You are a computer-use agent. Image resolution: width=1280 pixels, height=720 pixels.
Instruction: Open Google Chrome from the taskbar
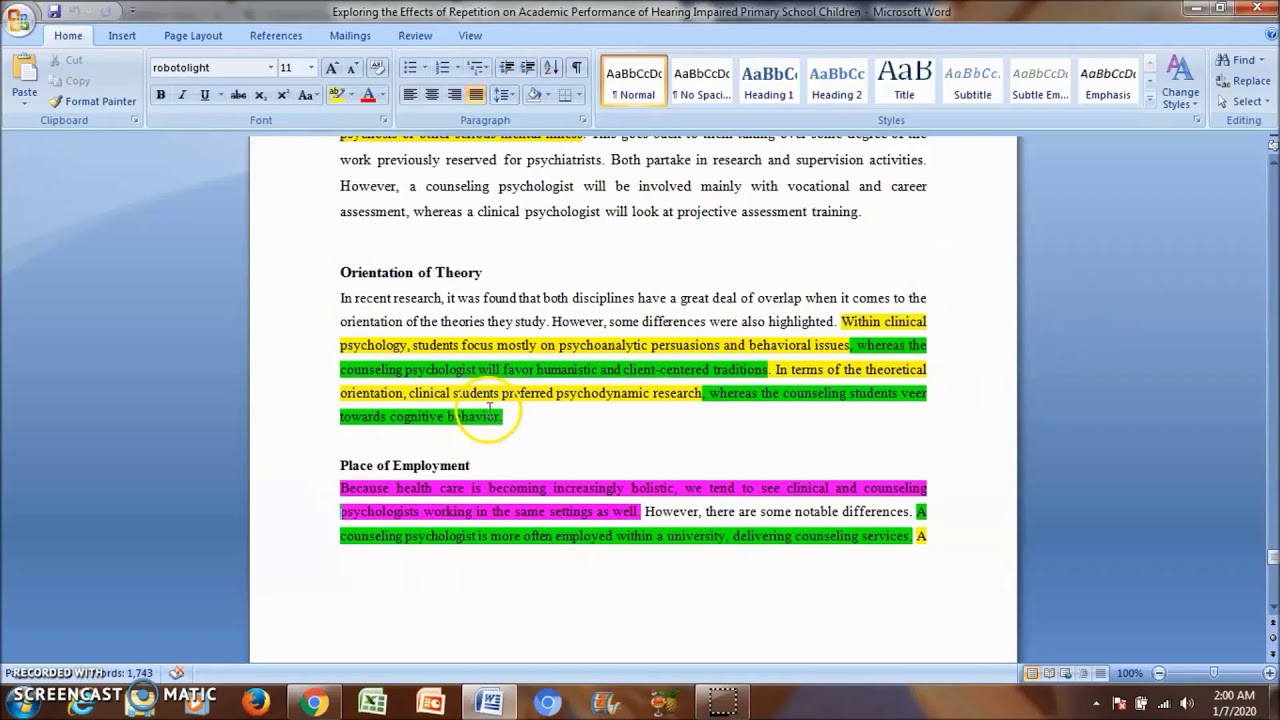tap(314, 702)
